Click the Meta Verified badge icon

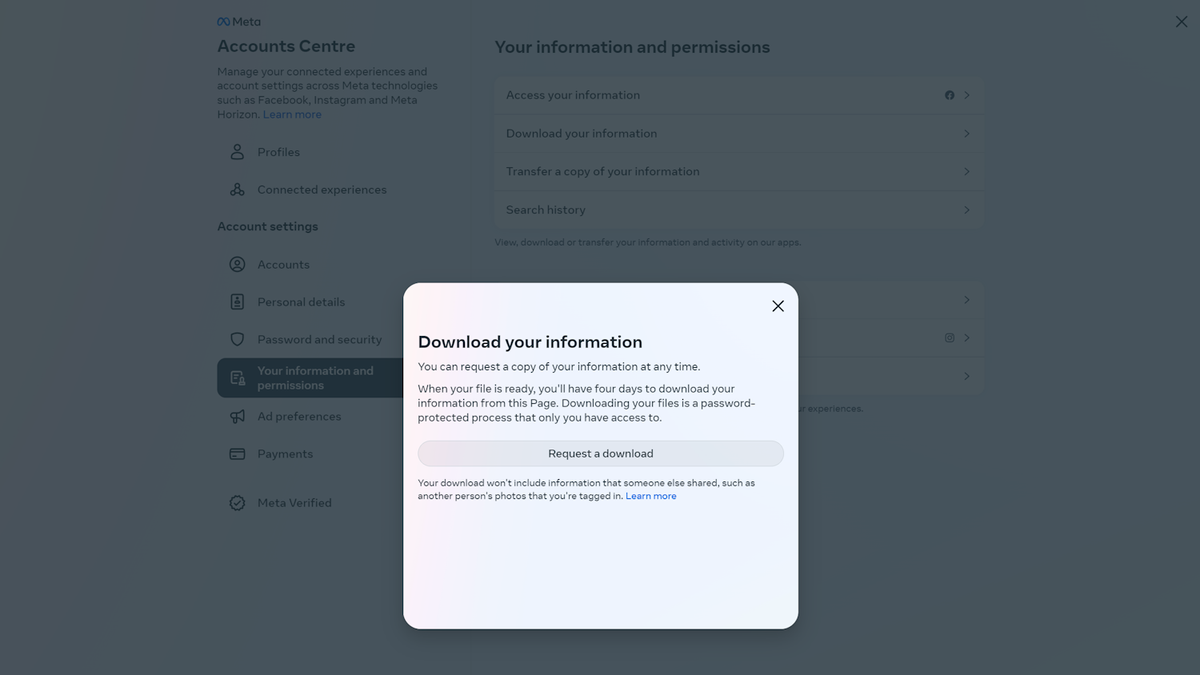[x=237, y=503]
